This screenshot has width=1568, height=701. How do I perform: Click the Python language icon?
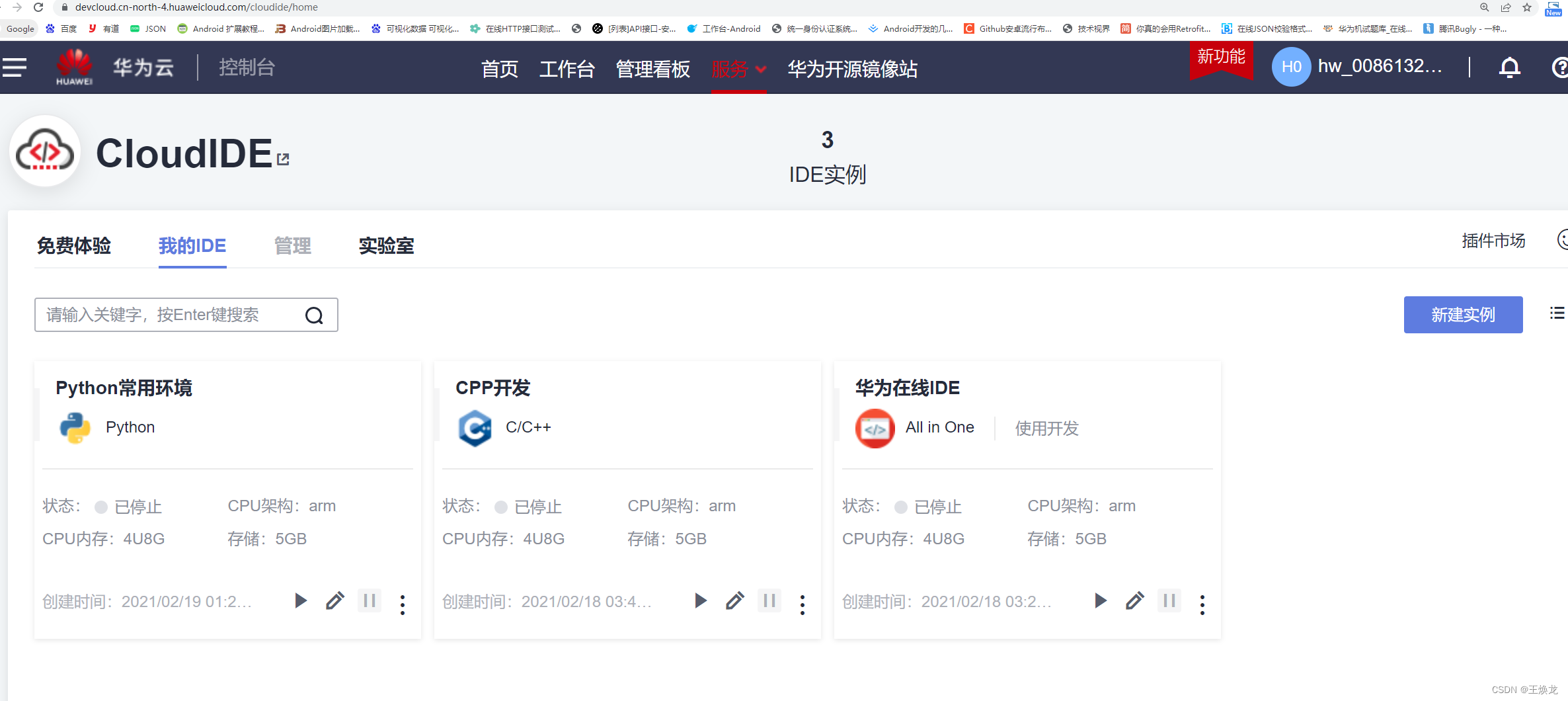pyautogui.click(x=75, y=428)
